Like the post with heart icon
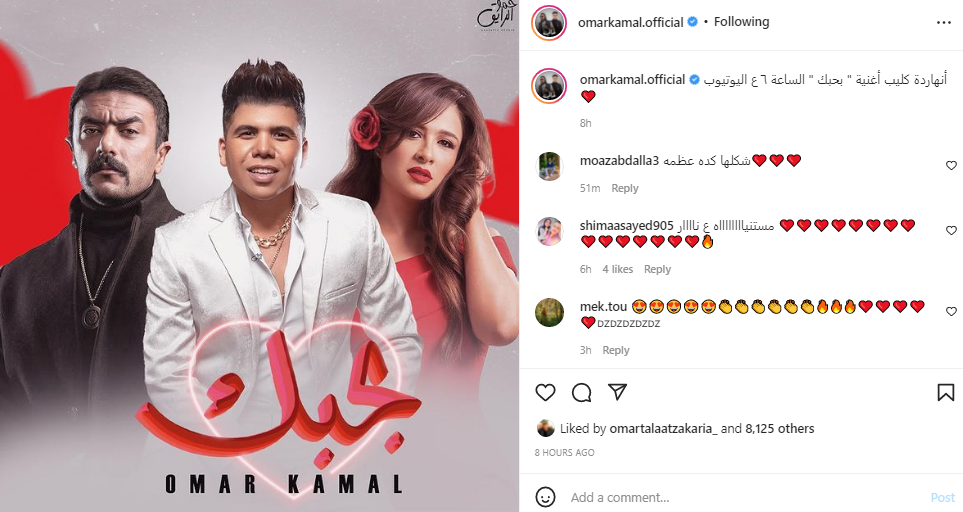963x512 pixels. (545, 392)
